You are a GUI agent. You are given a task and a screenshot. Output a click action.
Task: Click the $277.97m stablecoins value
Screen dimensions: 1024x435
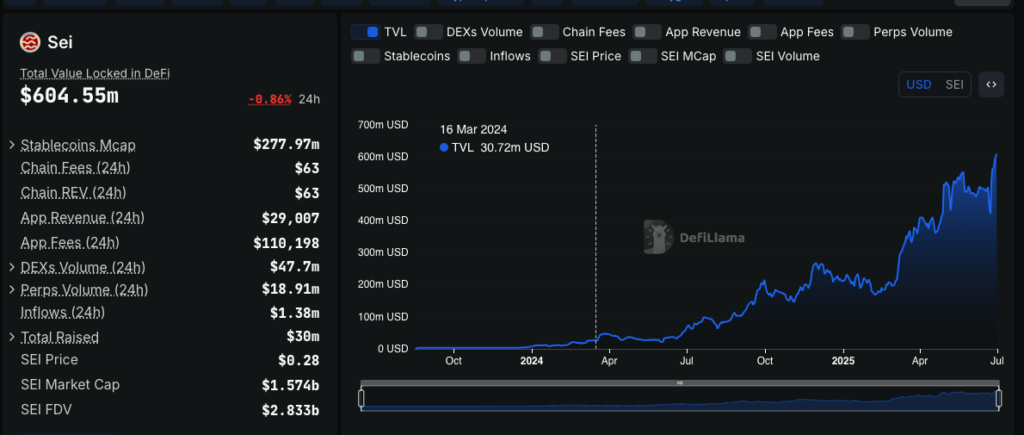(286, 144)
